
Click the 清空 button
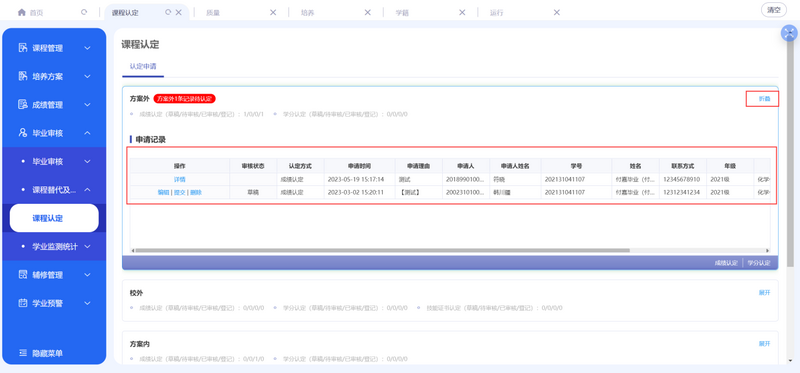(774, 10)
